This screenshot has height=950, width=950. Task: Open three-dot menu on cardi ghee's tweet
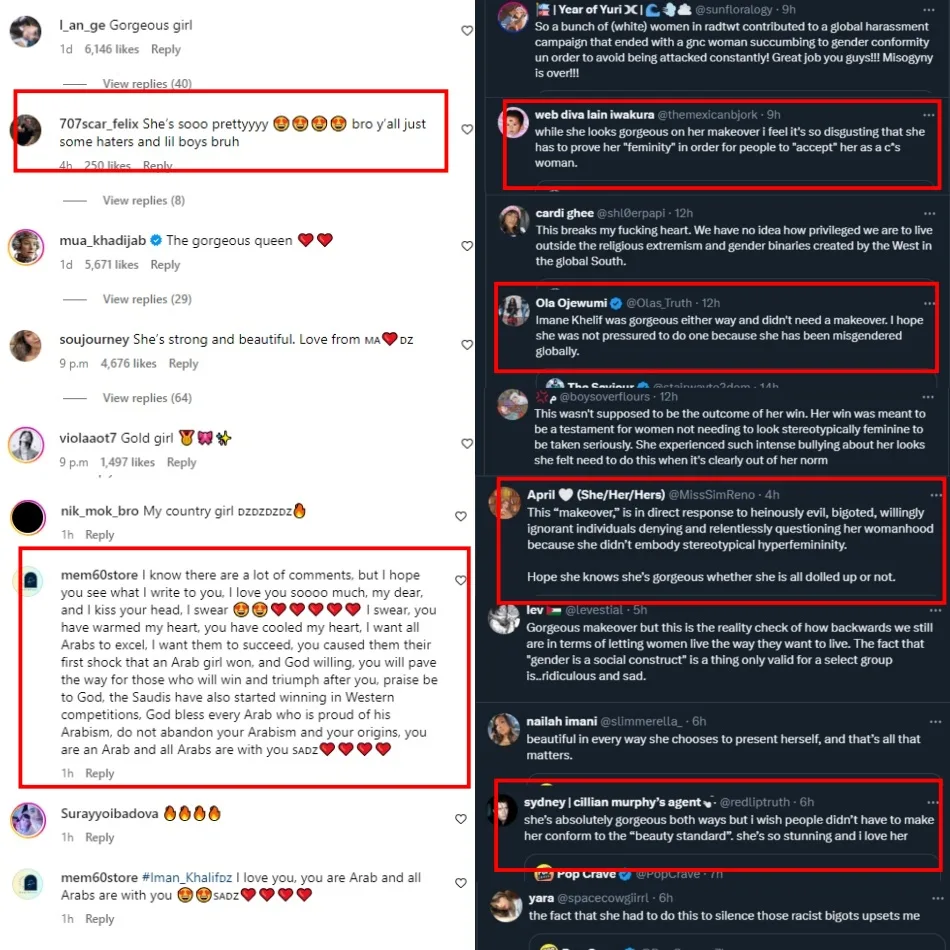929,213
